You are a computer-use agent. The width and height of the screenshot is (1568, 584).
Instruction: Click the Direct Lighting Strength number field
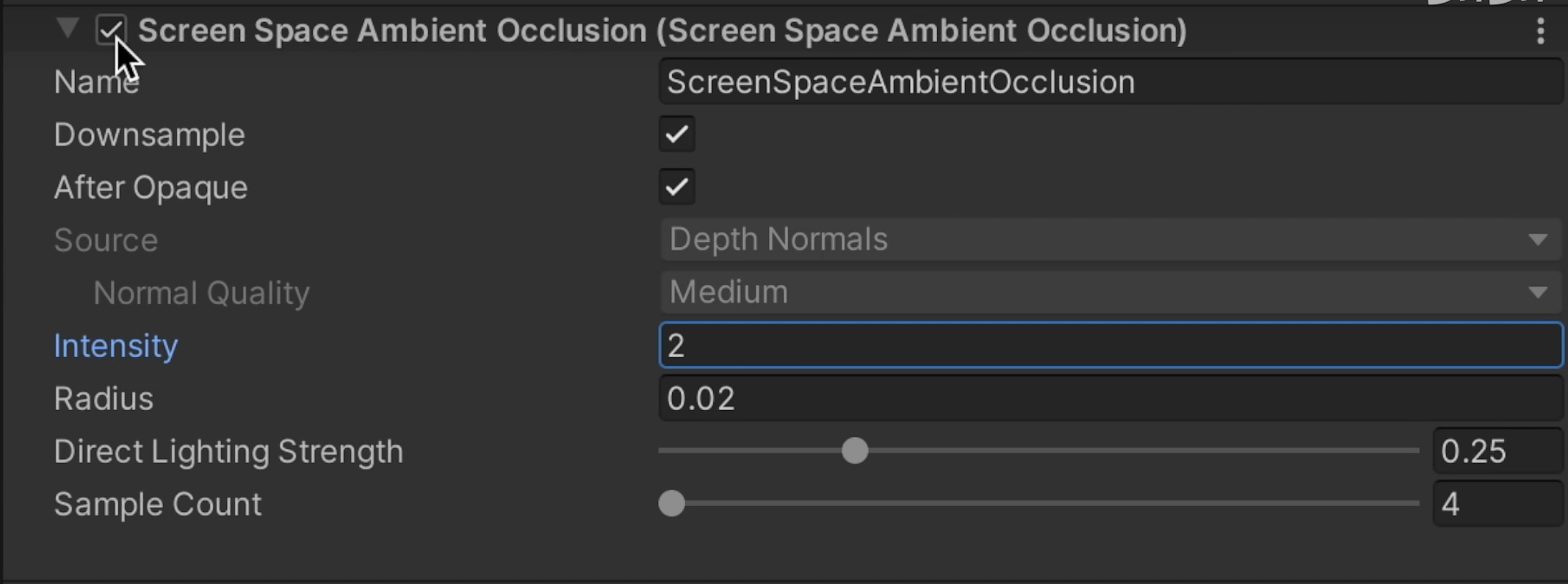pos(1498,451)
